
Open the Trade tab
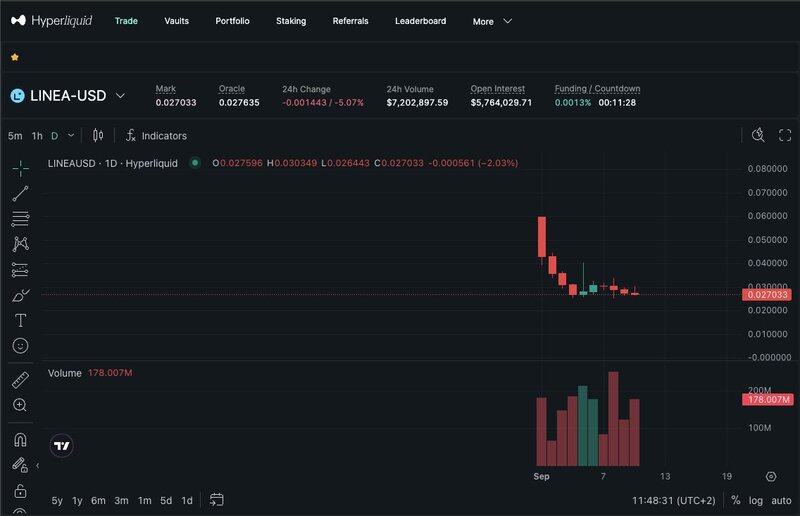[126, 21]
